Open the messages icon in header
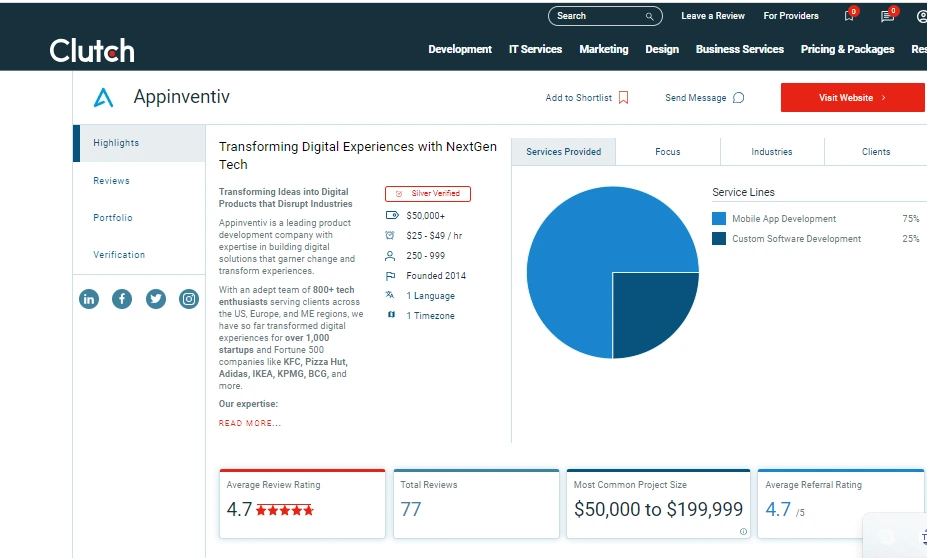 coord(887,17)
